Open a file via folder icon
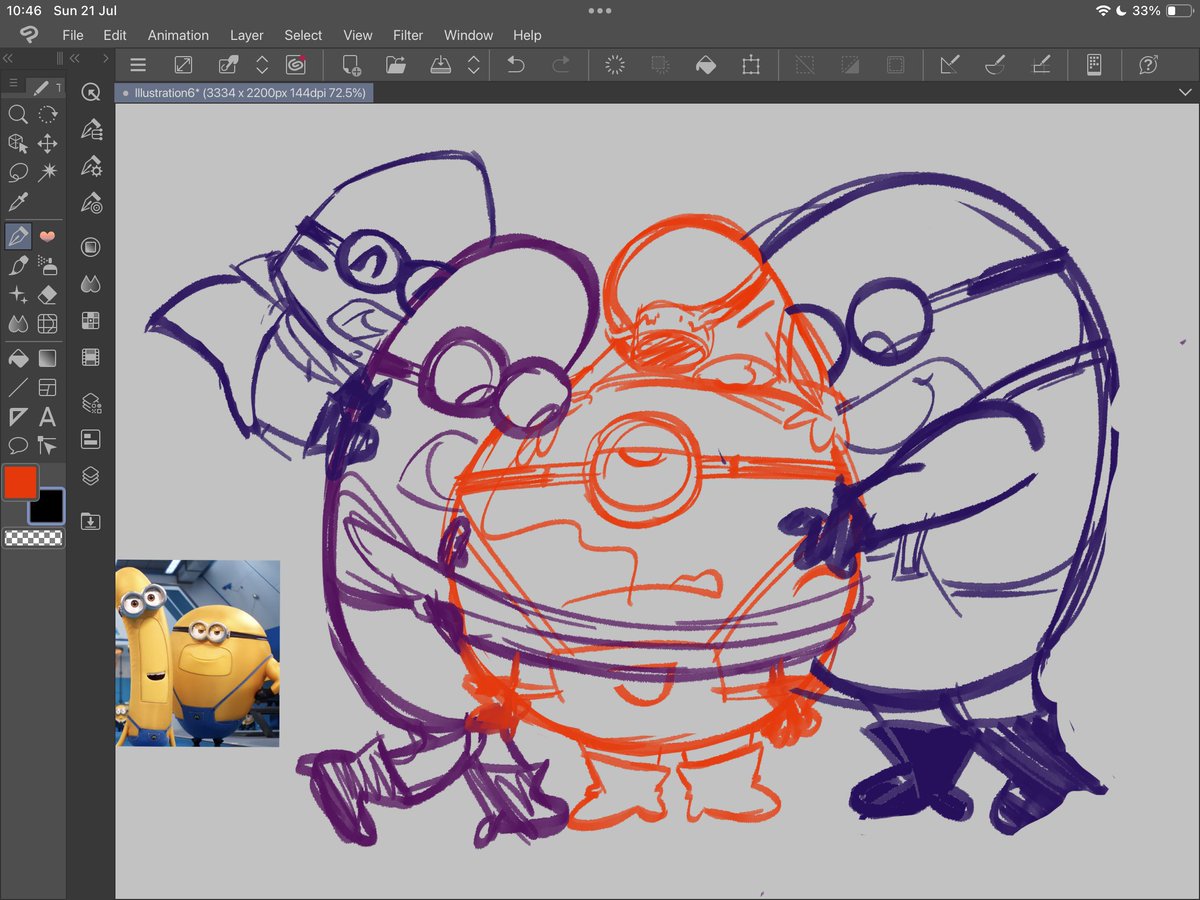The width and height of the screenshot is (1200, 900). tap(396, 65)
